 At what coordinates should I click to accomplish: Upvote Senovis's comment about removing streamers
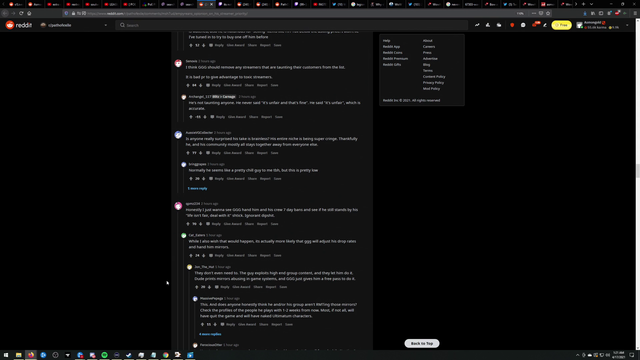188,85
